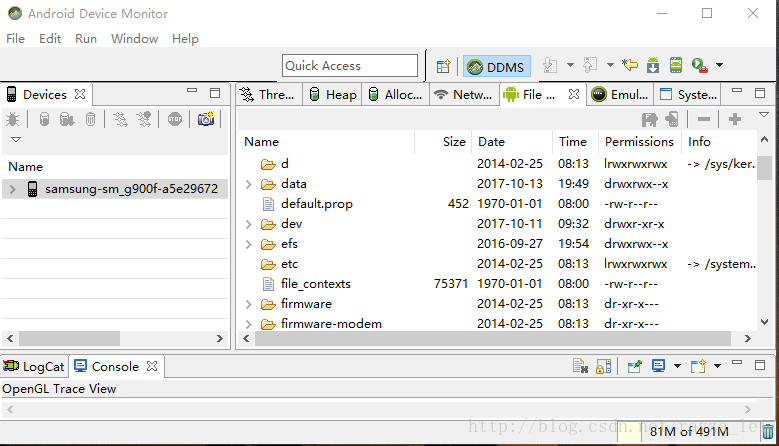Expand the firmware folder
Viewport: 779px width, 446px height.
point(248,304)
